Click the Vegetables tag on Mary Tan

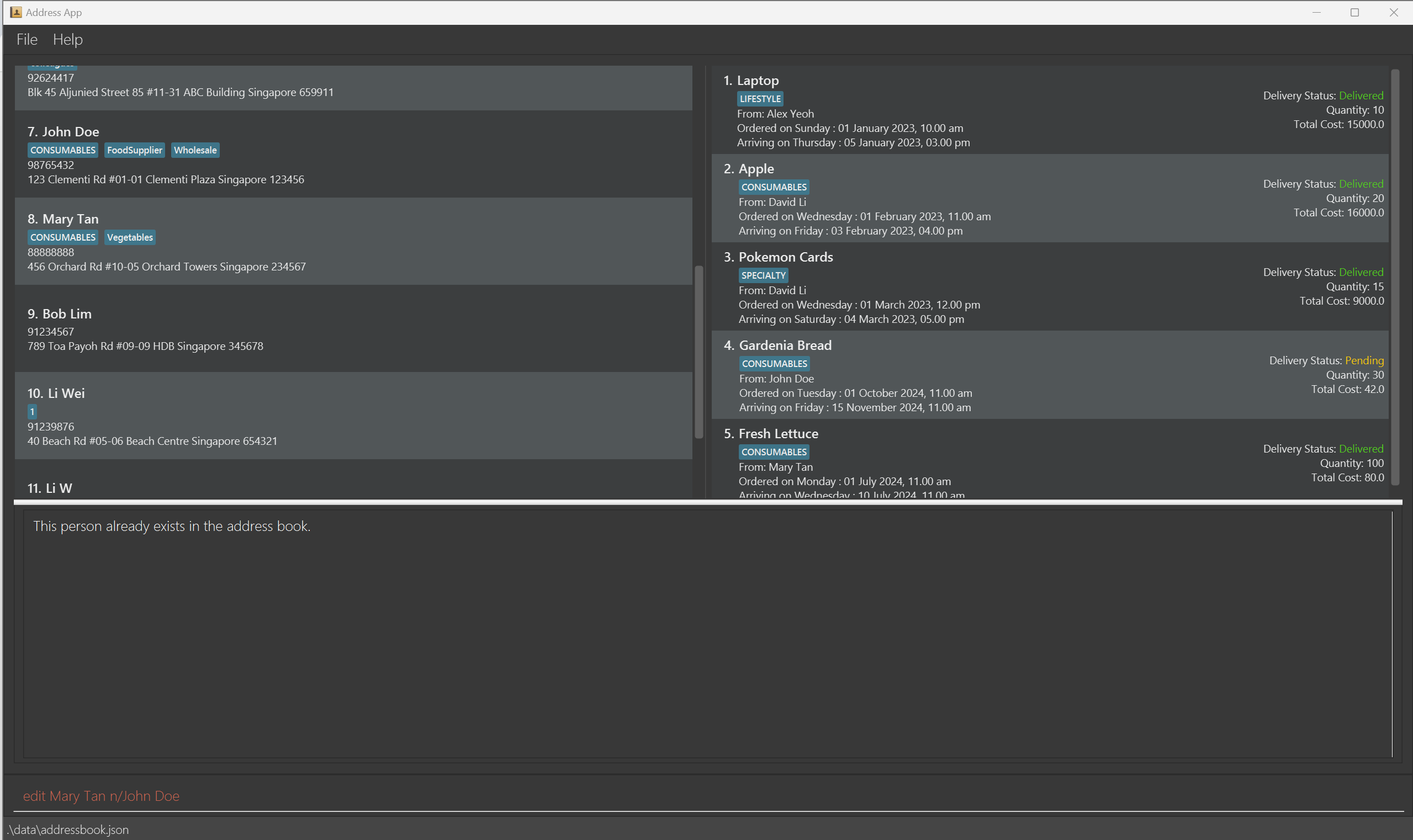130,237
